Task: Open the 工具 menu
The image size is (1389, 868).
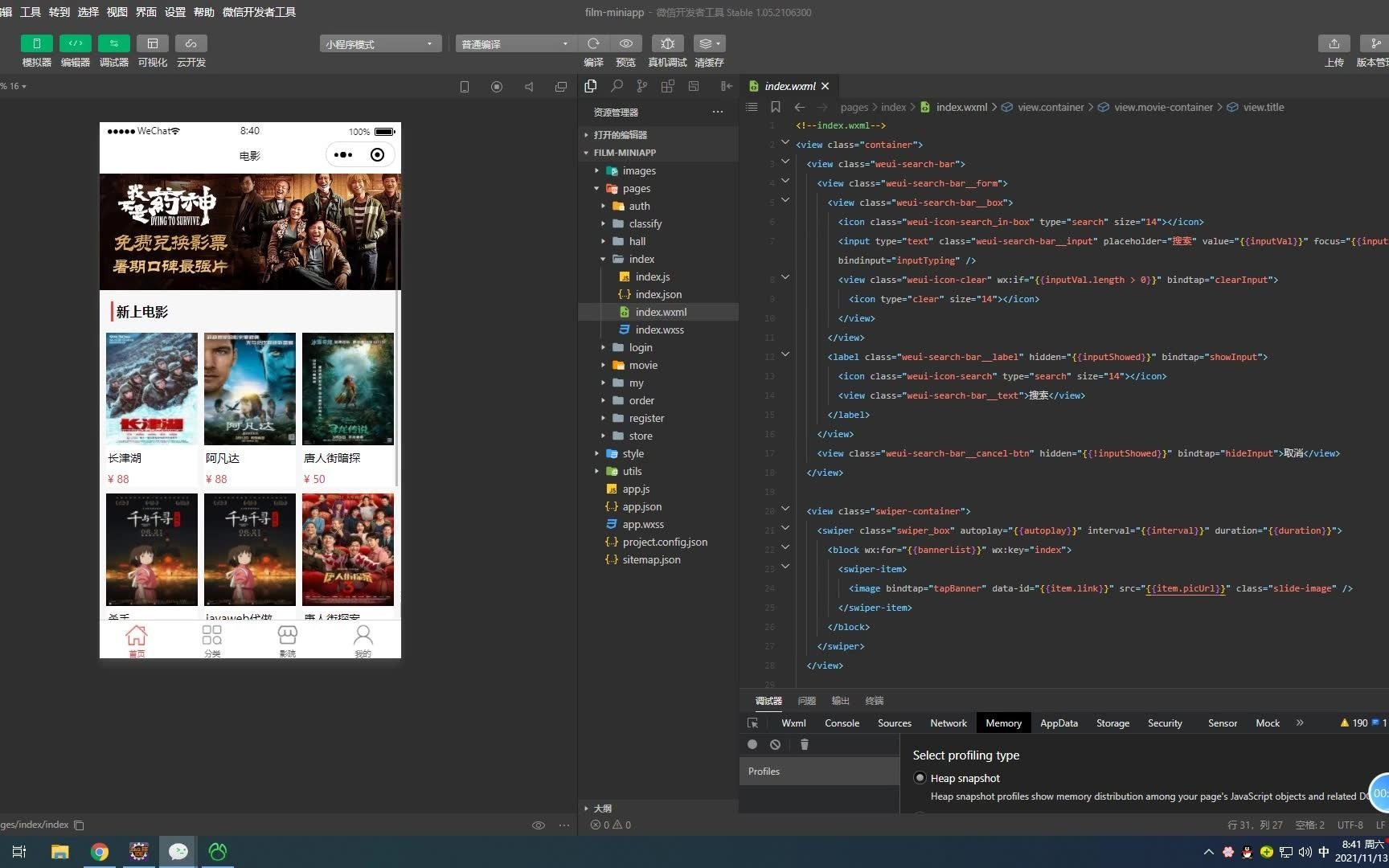Action: (31, 12)
